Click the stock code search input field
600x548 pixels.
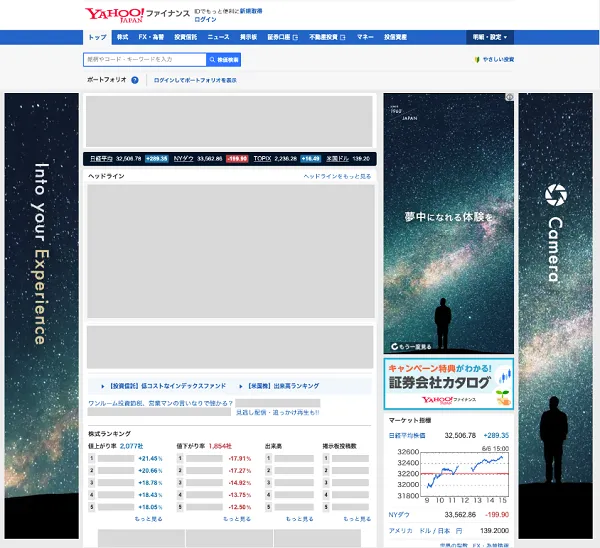click(x=144, y=60)
